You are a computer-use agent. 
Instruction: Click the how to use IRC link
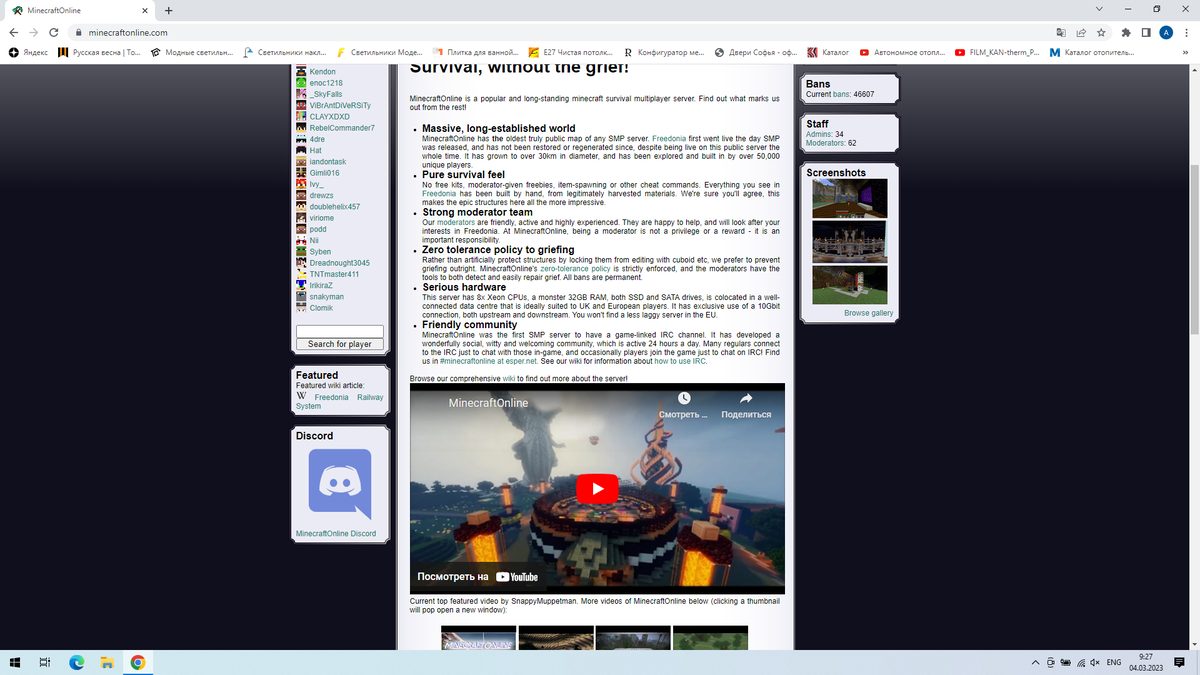coord(680,361)
